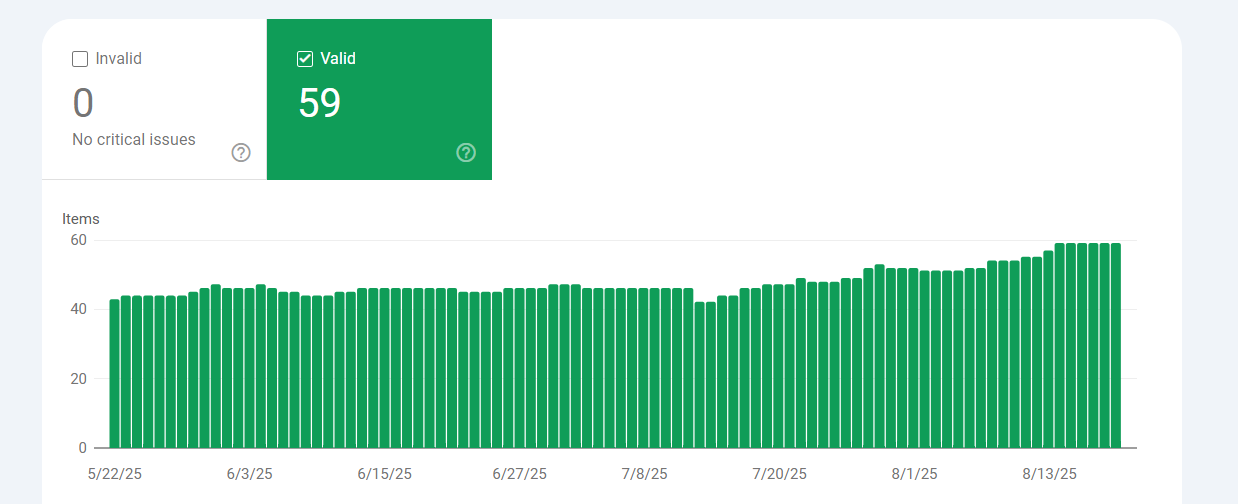The width and height of the screenshot is (1238, 504).
Task: Click the first bar of the chart
Action: [115, 373]
